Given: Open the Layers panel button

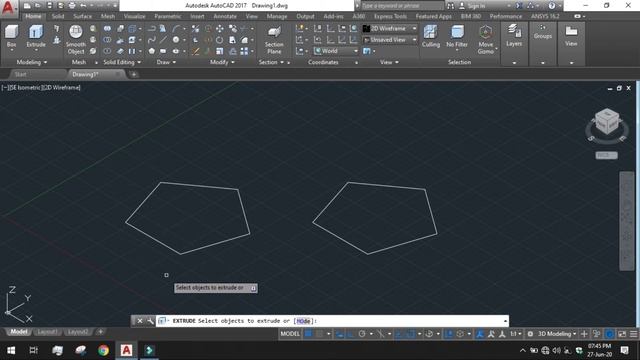Looking at the screenshot, I should [x=514, y=36].
